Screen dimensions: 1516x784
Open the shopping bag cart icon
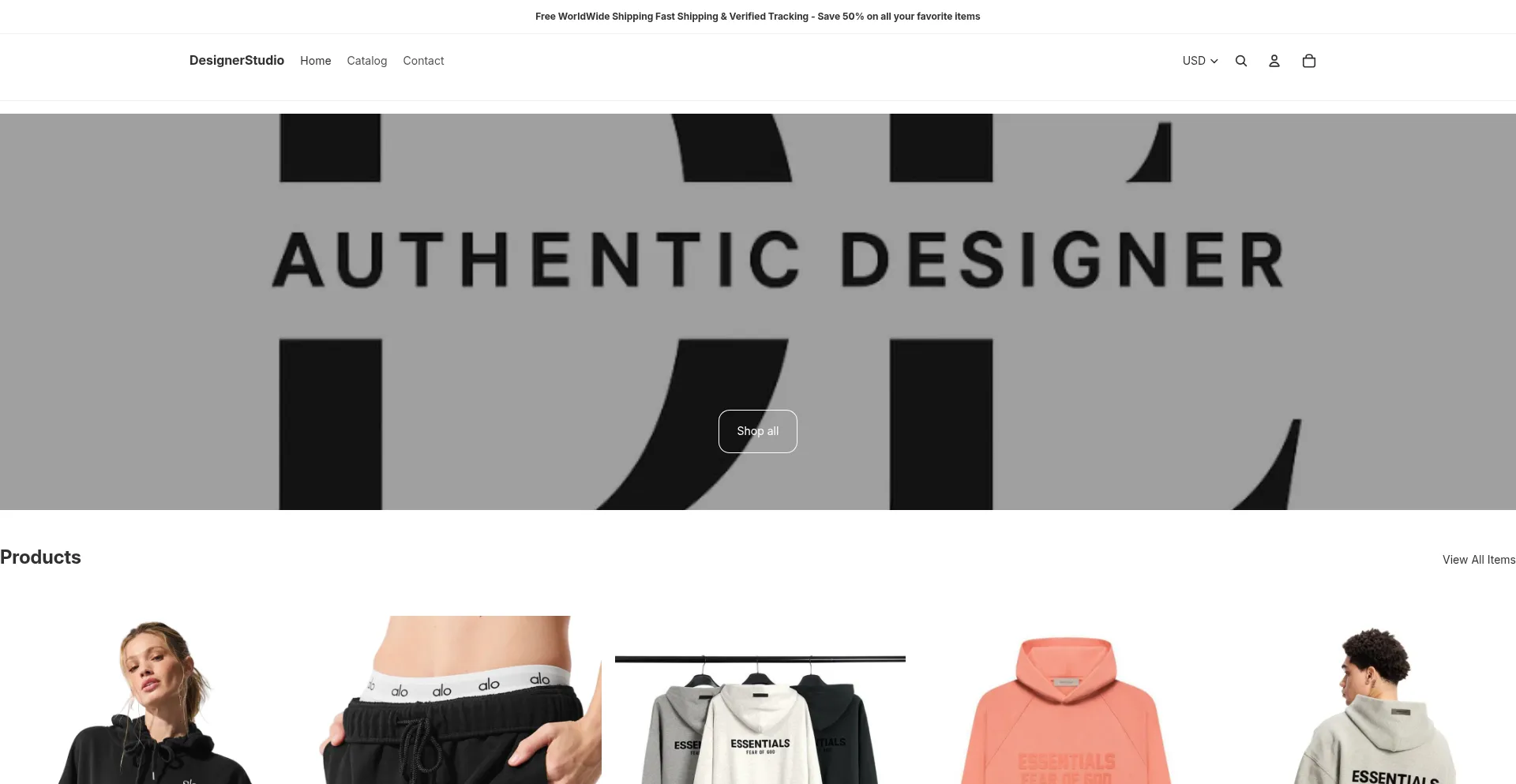(x=1309, y=61)
